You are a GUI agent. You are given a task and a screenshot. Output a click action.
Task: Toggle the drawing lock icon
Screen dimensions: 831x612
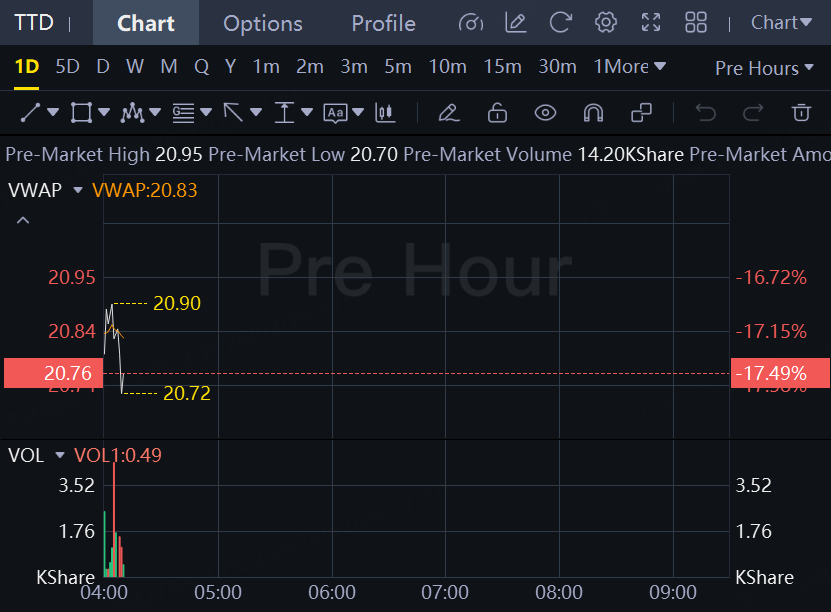(497, 113)
